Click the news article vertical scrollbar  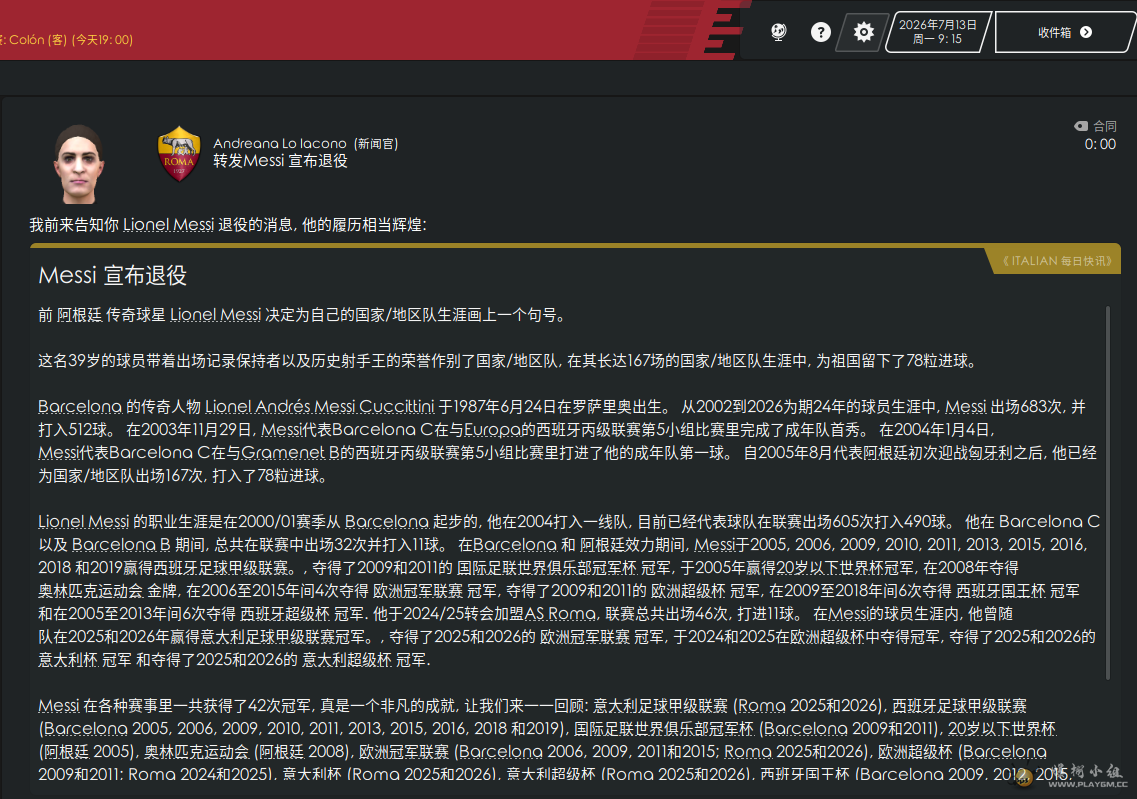tap(1107, 493)
